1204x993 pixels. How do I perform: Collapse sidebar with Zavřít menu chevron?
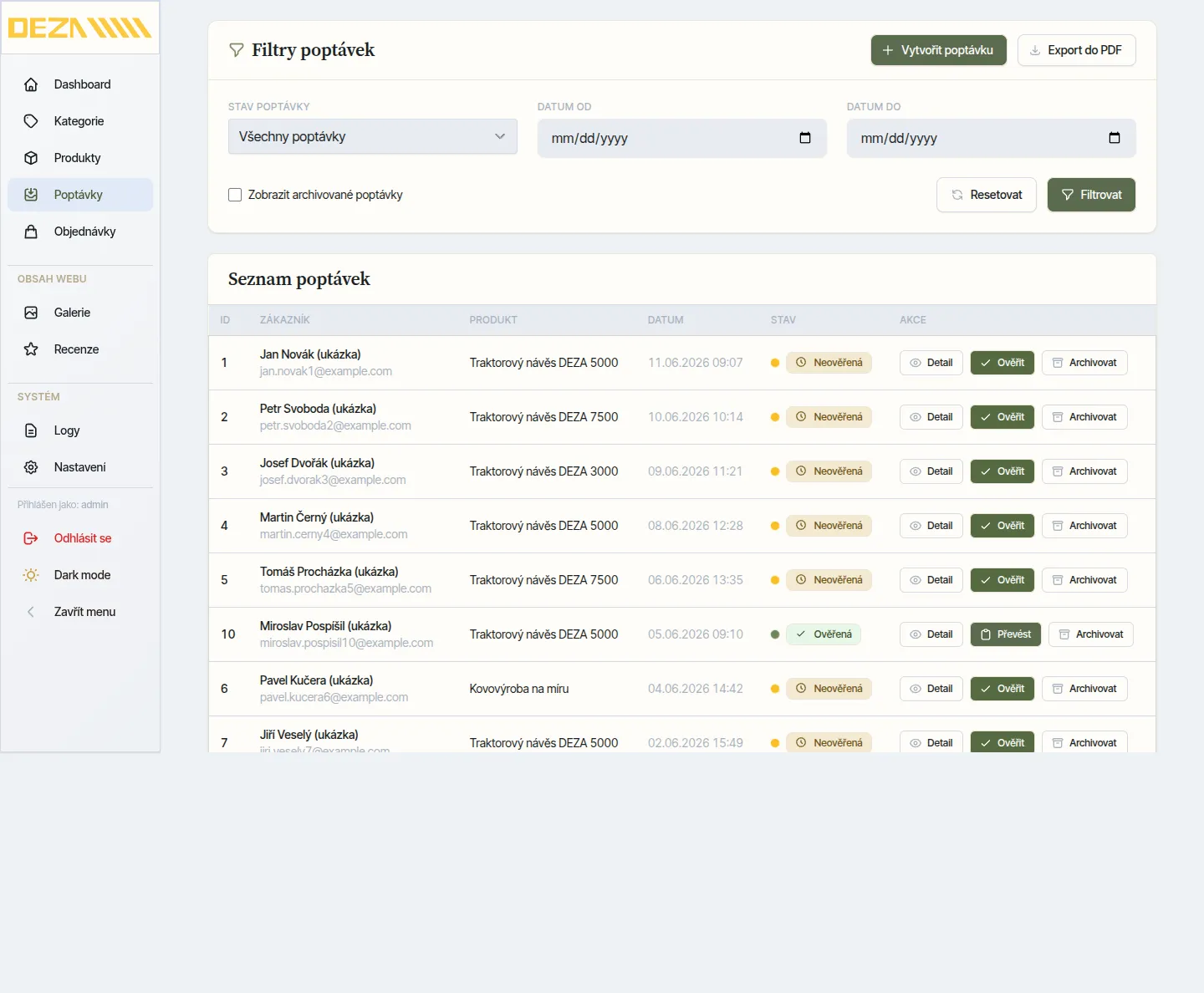tap(31, 612)
